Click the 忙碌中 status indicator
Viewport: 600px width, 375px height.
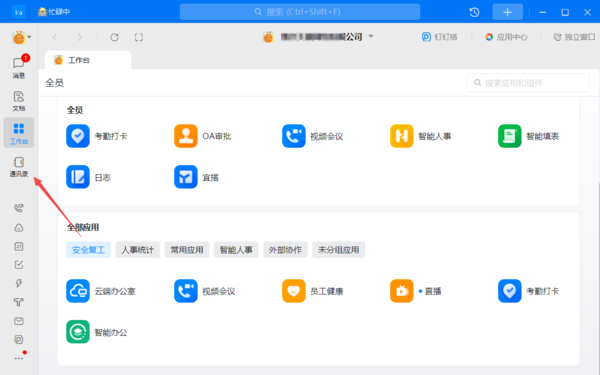coord(54,12)
